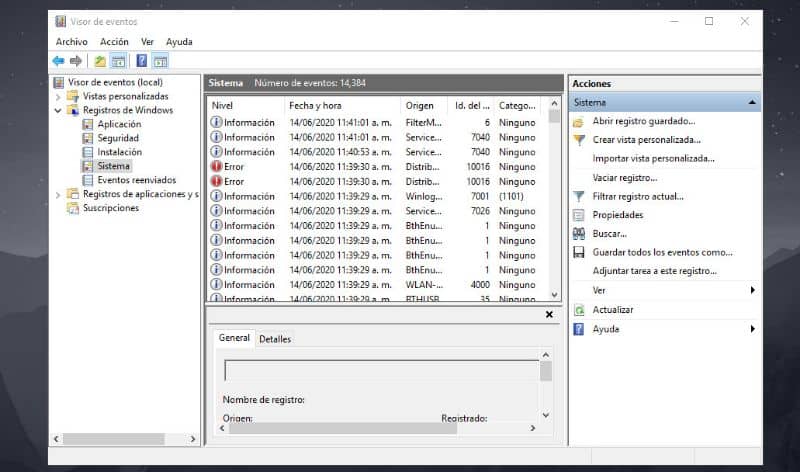Open the Acción menu
The width and height of the screenshot is (800, 472).
pyautogui.click(x=114, y=42)
